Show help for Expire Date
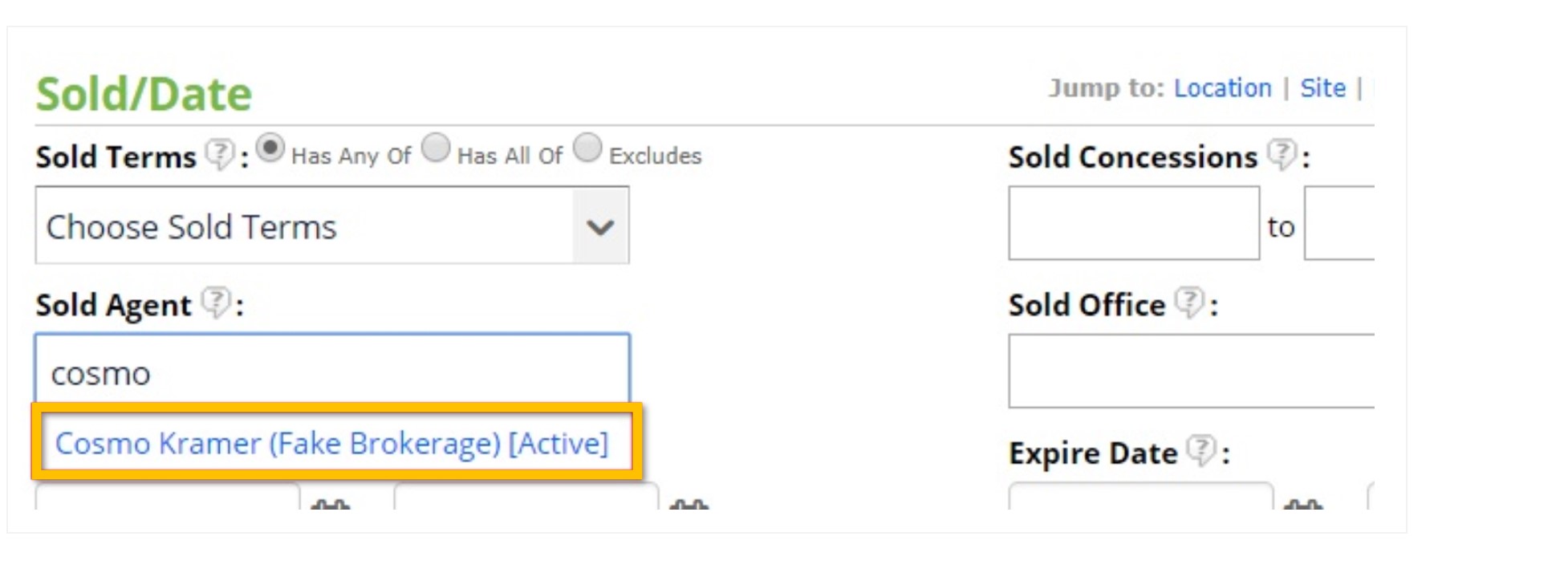 point(1200,450)
